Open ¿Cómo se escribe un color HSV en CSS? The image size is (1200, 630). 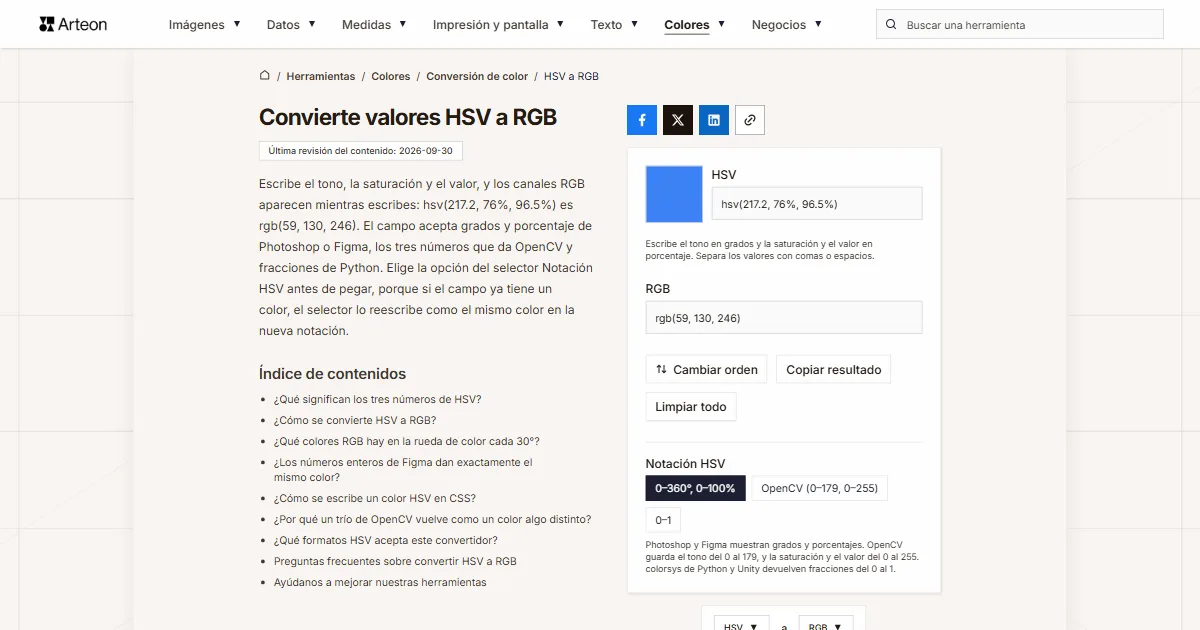pyautogui.click(x=375, y=498)
